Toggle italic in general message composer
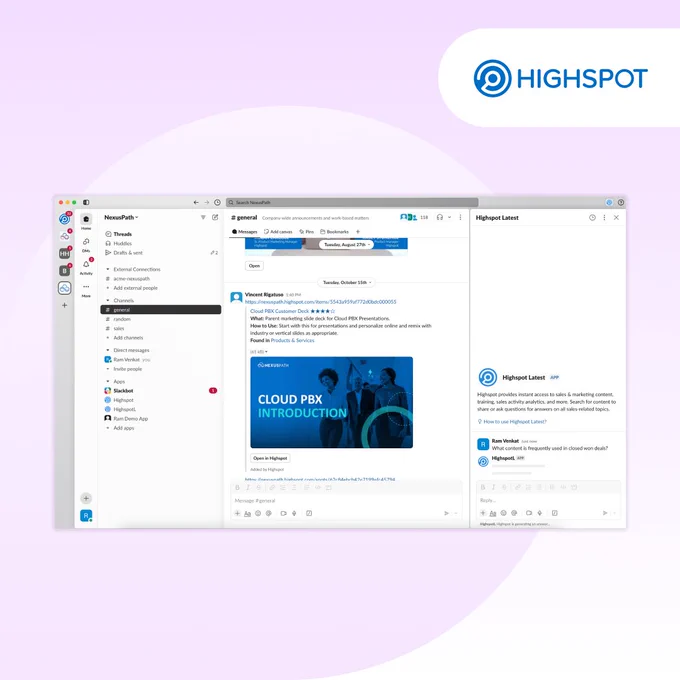The width and height of the screenshot is (680, 680). click(248, 488)
